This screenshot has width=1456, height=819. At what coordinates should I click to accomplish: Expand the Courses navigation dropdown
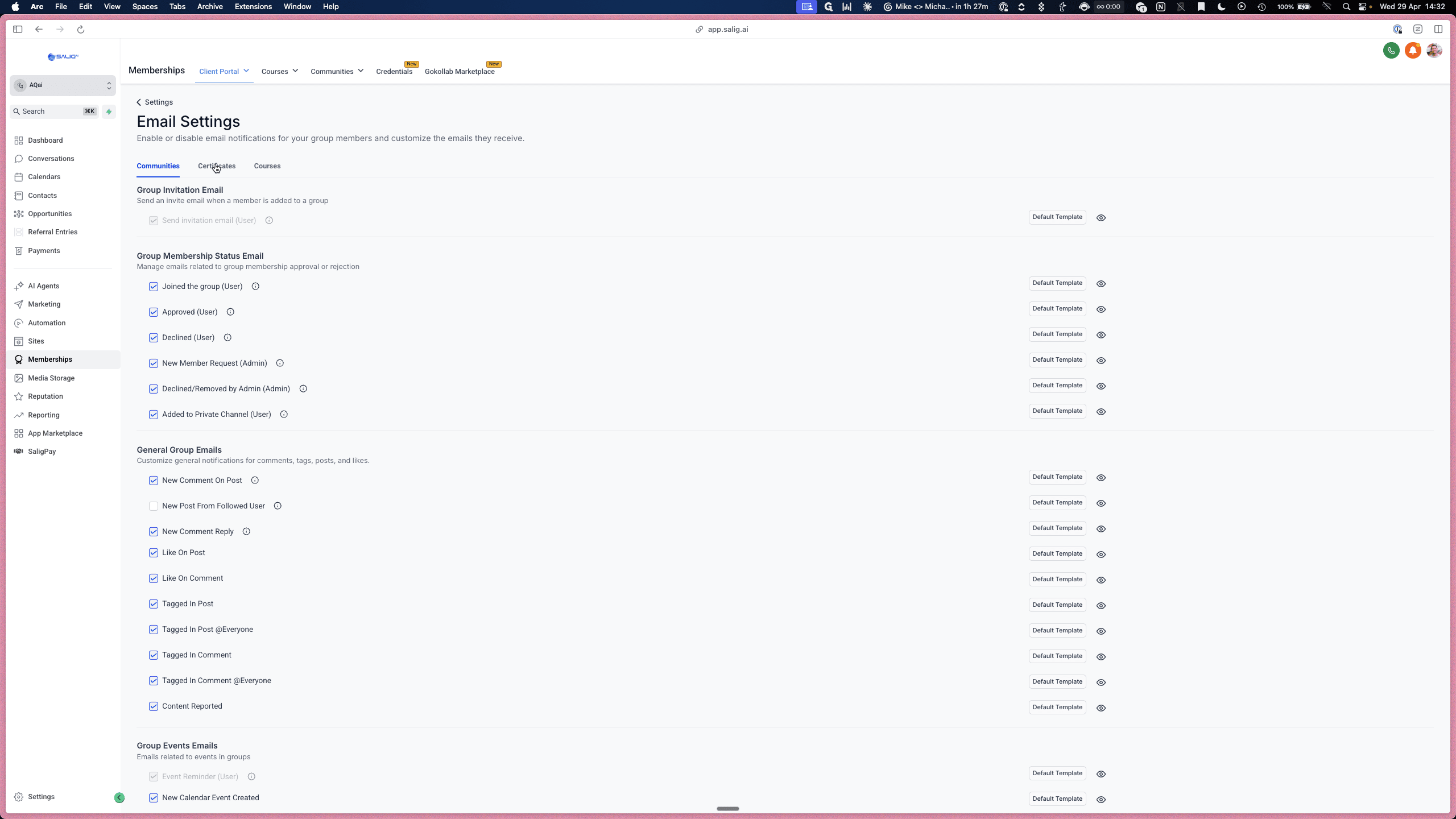(x=280, y=71)
